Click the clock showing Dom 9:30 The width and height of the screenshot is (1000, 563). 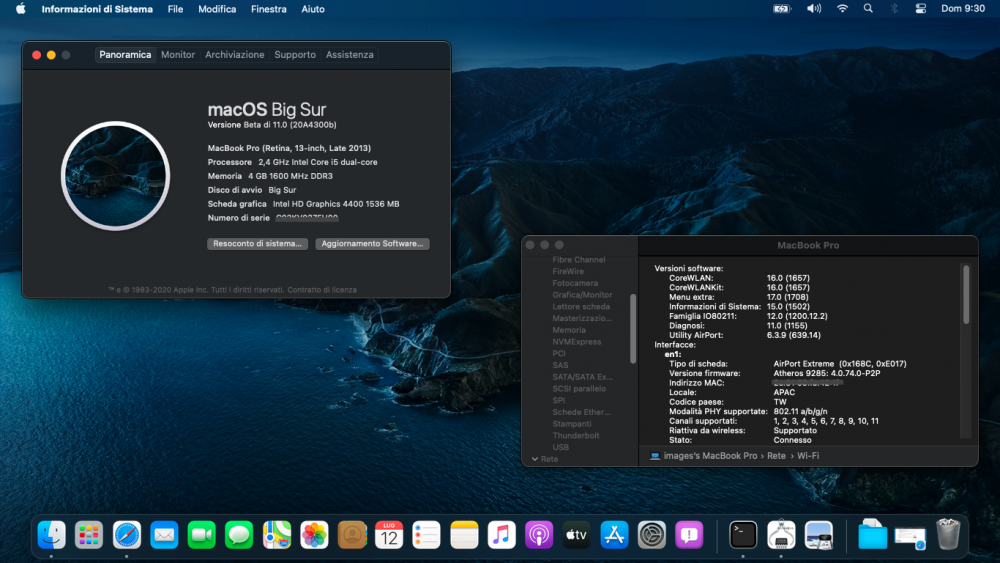point(963,9)
